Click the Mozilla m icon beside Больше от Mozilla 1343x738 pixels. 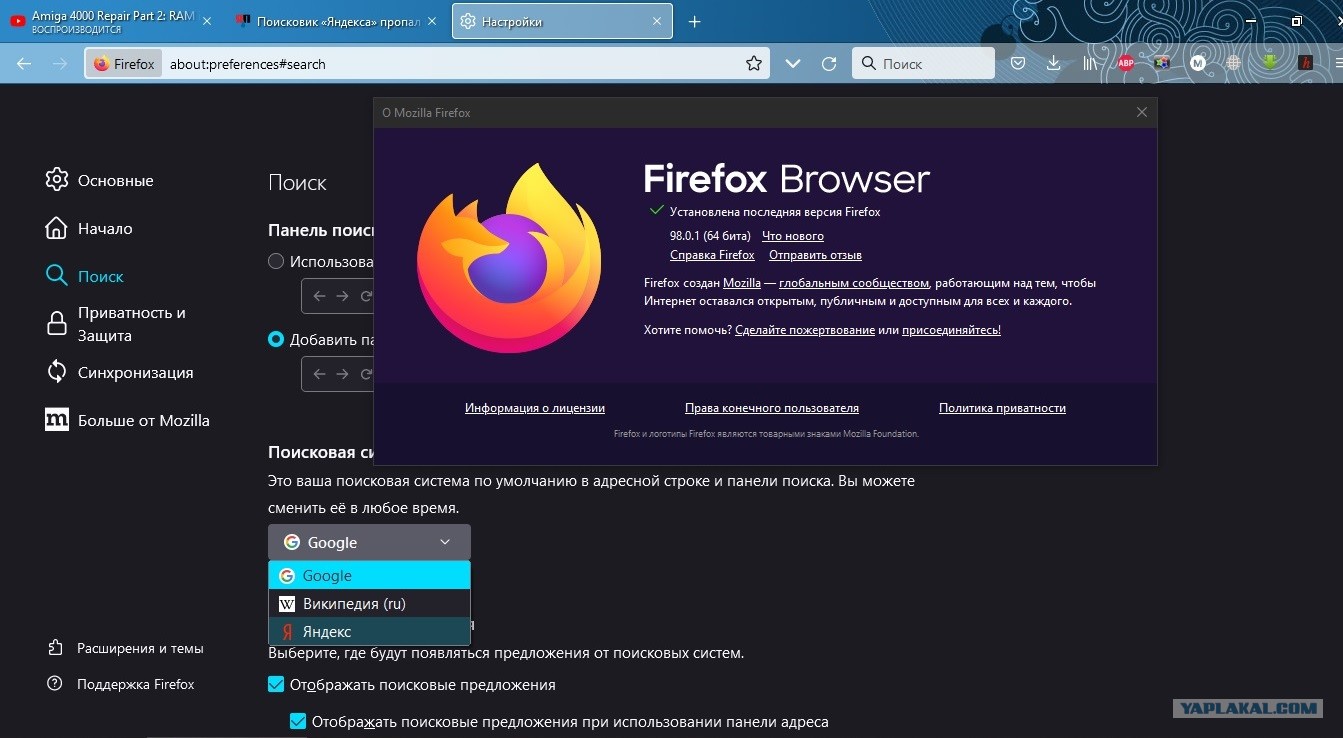pos(57,420)
